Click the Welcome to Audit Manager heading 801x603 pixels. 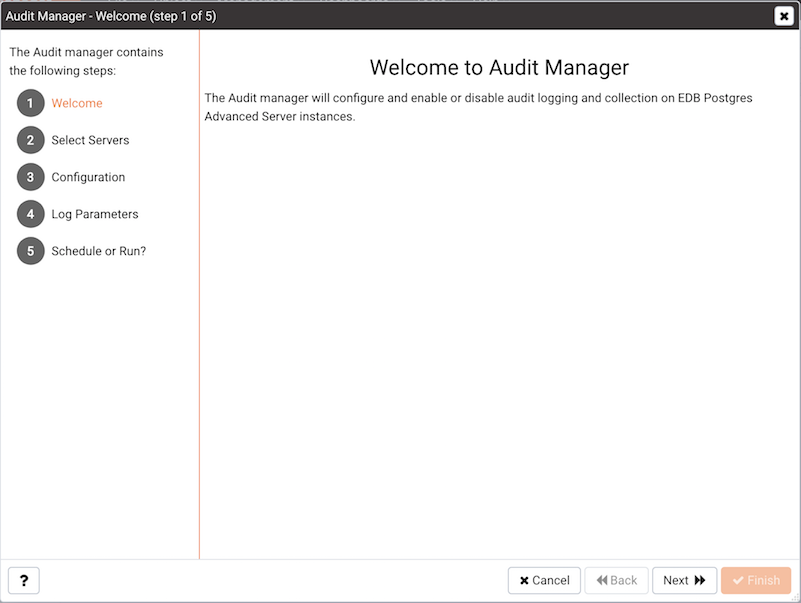(x=499, y=67)
